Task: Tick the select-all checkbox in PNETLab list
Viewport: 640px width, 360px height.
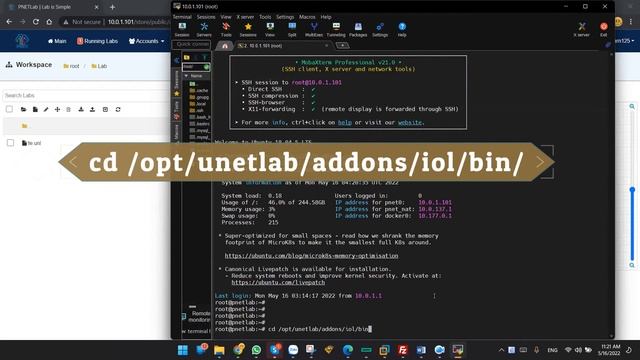Action: coord(9,109)
